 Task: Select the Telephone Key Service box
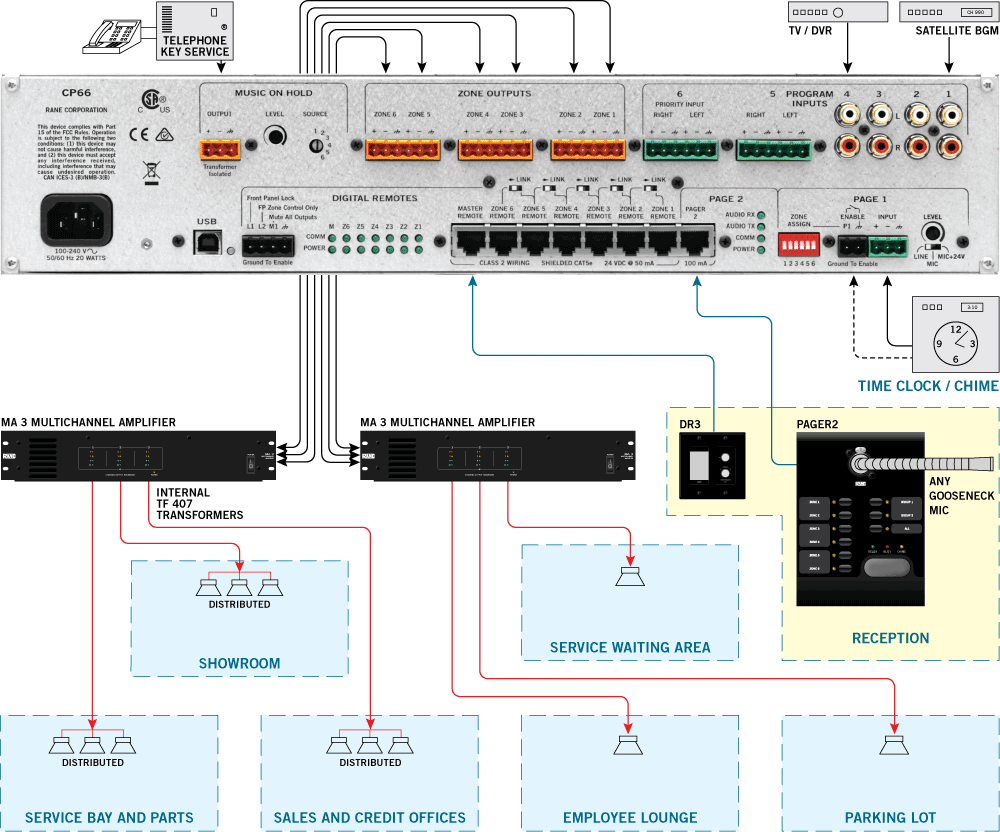coord(195,31)
